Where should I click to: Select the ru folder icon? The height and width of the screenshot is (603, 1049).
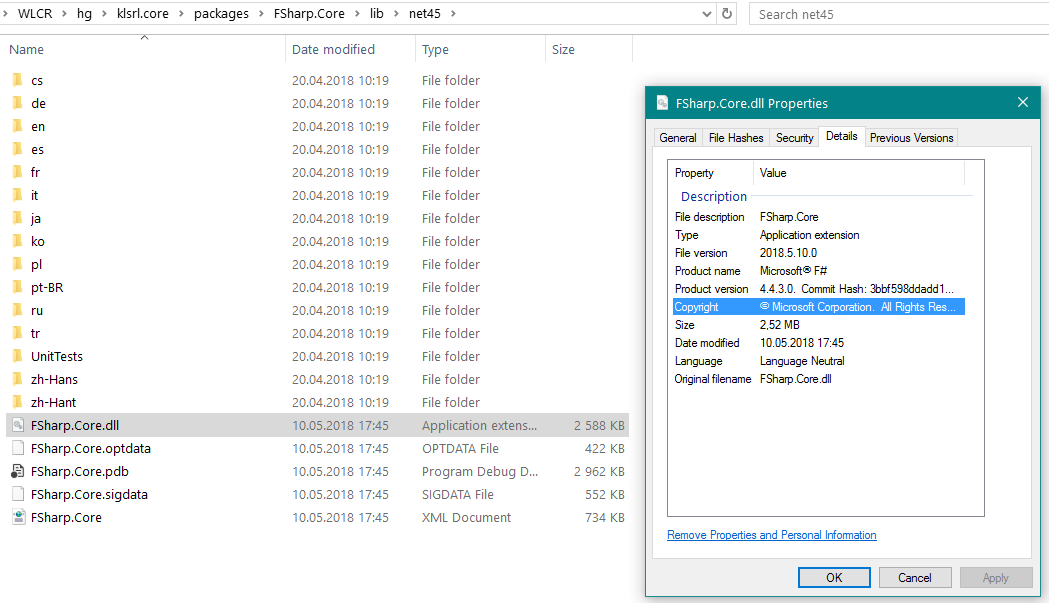18,311
